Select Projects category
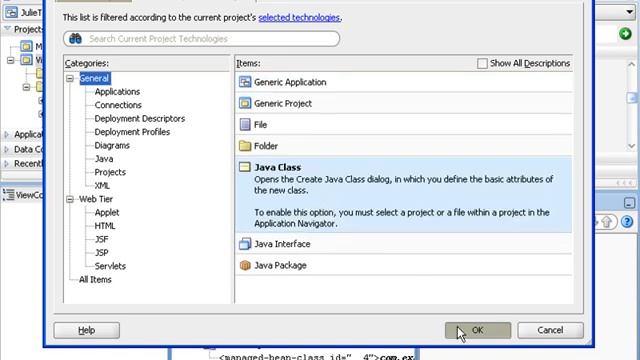The image size is (640, 360). (x=110, y=172)
